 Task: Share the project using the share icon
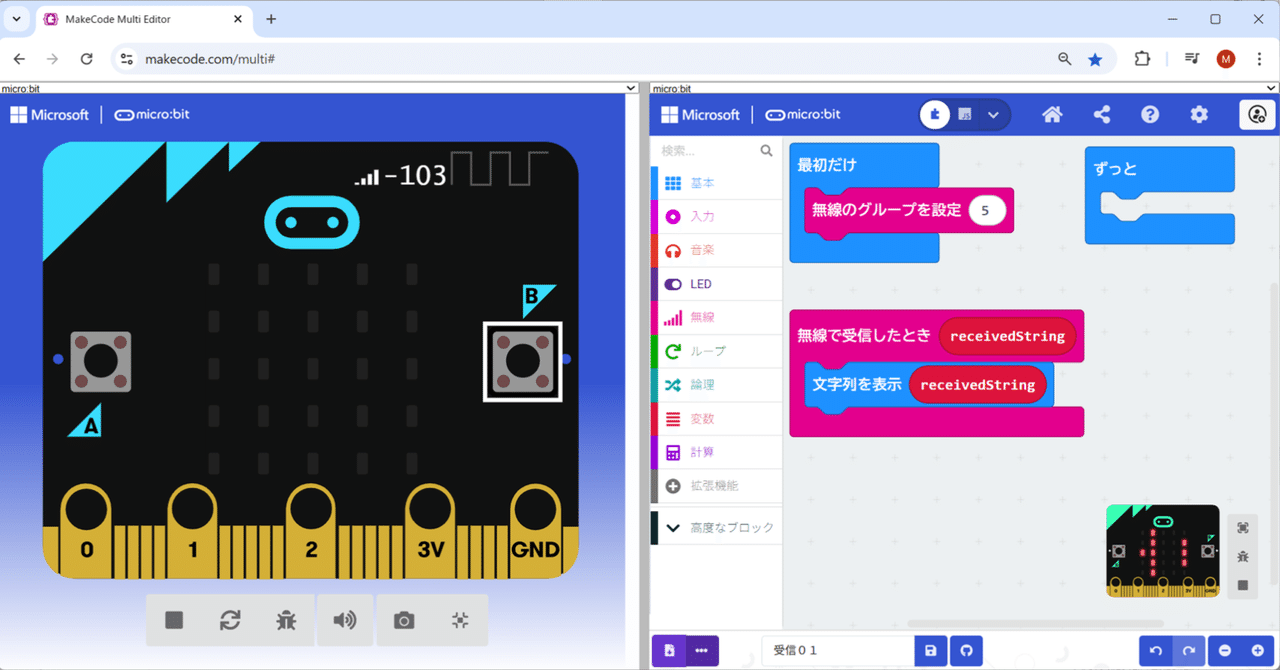click(1101, 114)
